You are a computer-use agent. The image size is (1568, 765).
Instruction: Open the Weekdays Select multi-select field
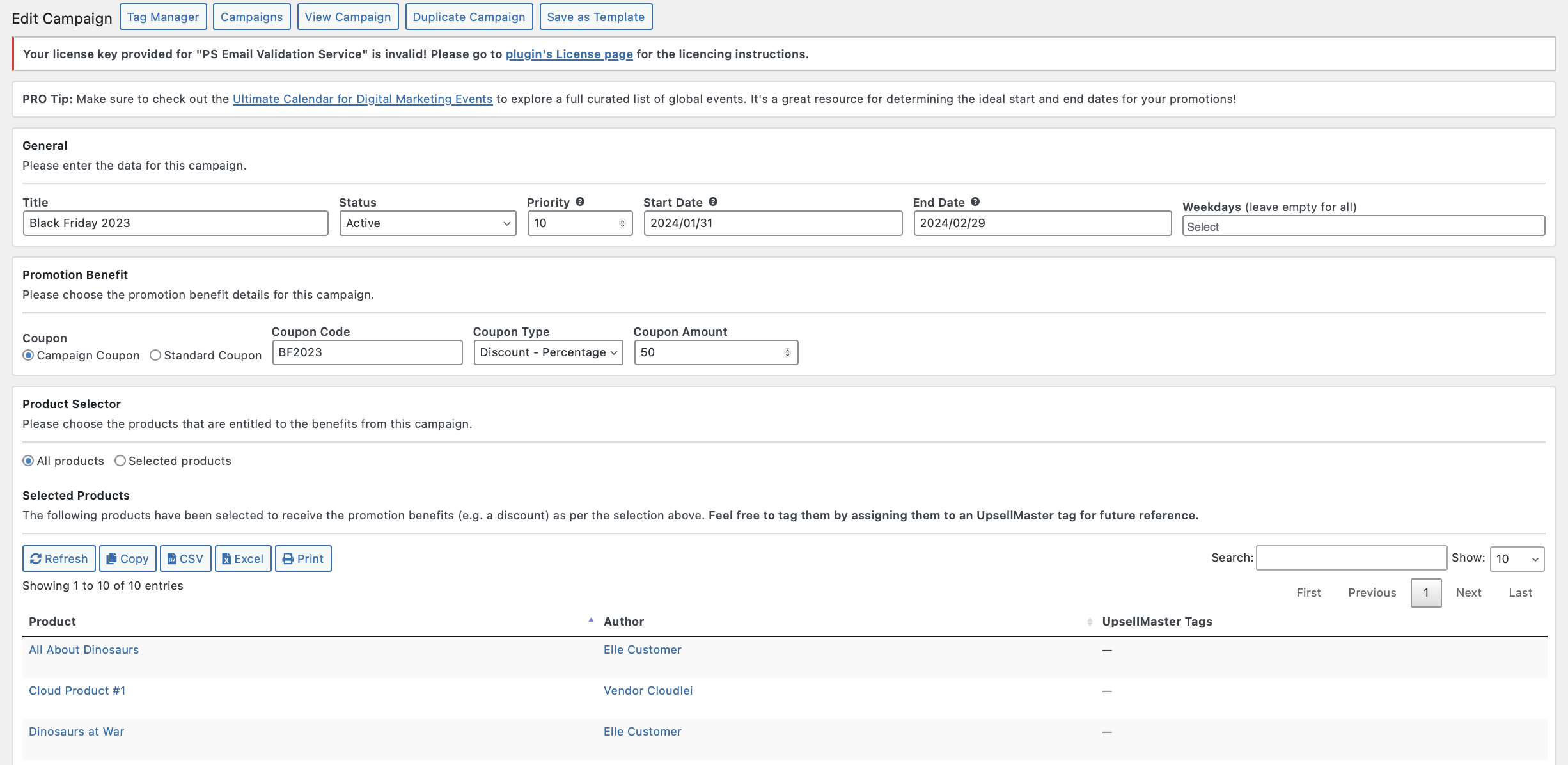point(1363,226)
